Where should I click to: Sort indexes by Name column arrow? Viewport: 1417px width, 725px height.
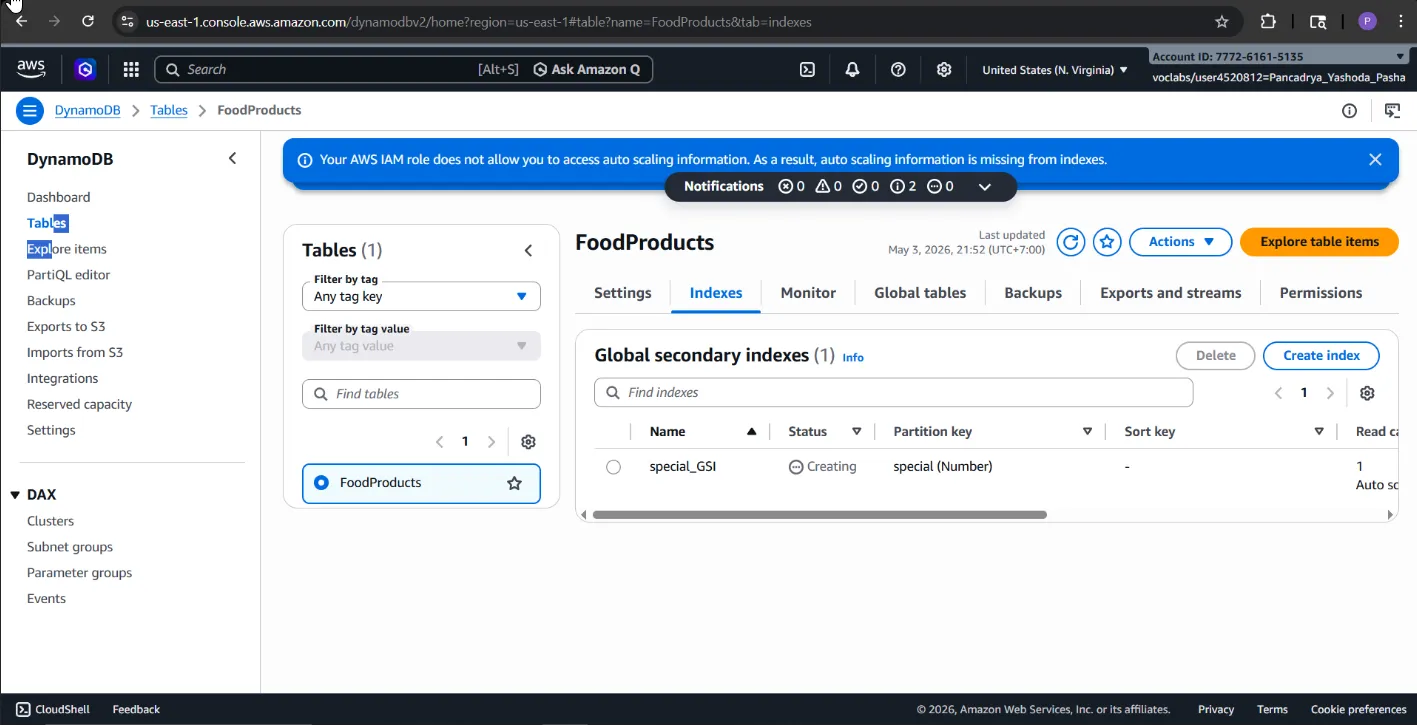(751, 432)
